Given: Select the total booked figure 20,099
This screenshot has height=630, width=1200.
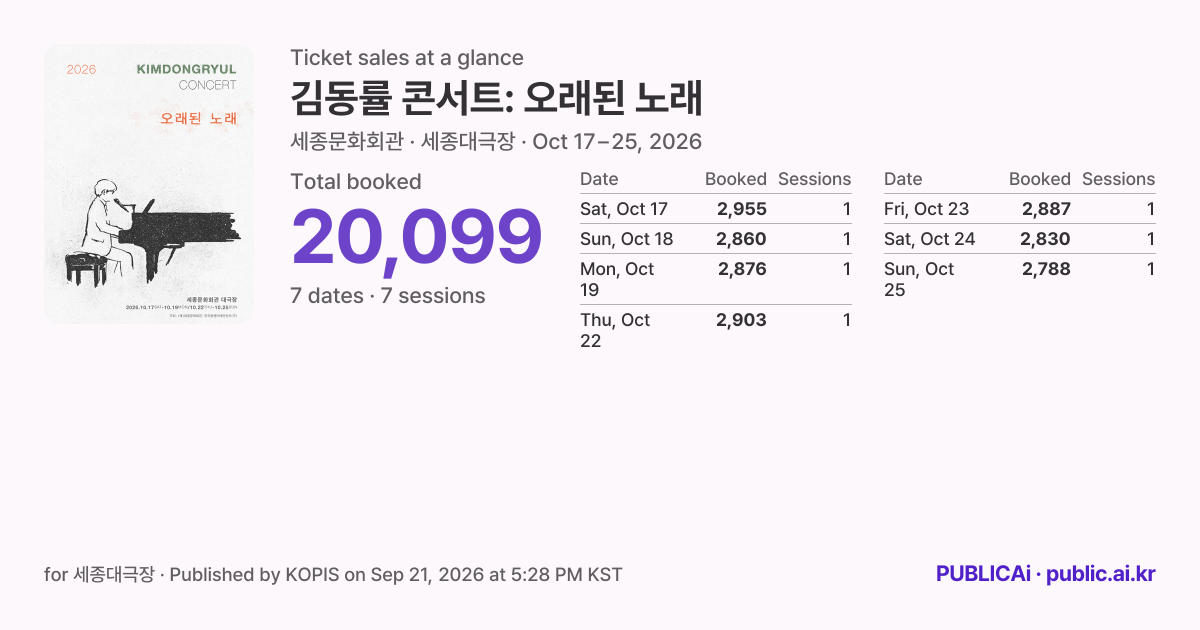Looking at the screenshot, I should pyautogui.click(x=416, y=238).
